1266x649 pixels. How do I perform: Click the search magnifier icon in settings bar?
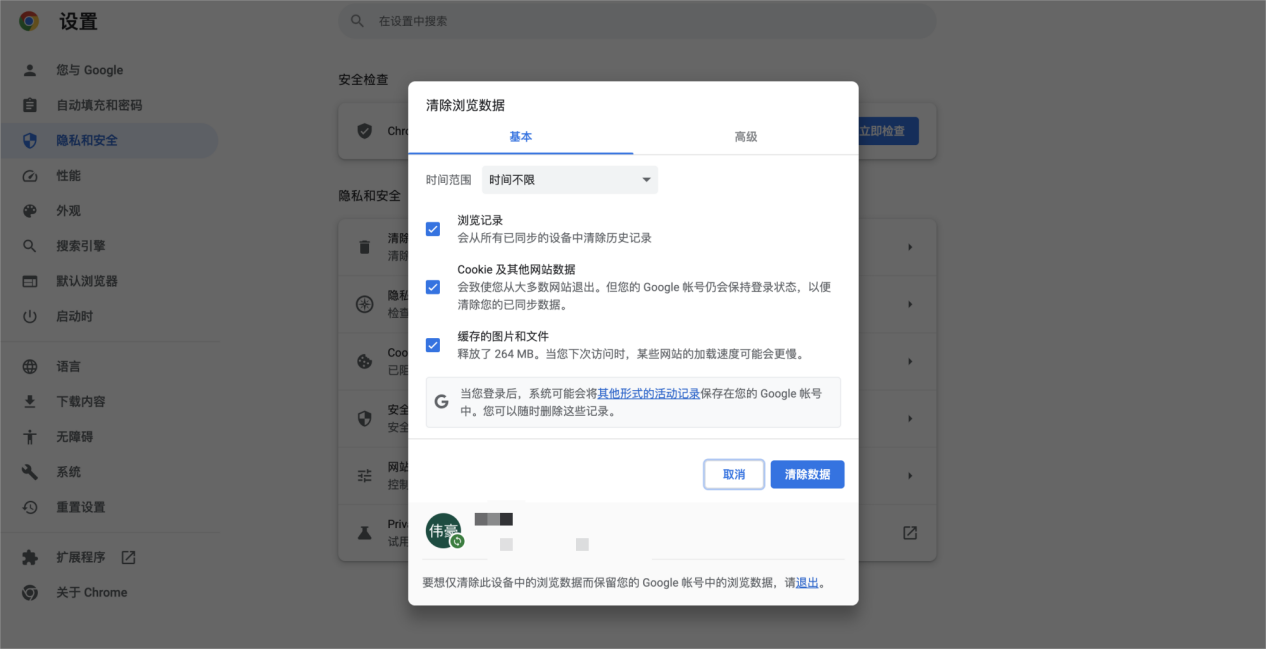pos(357,21)
